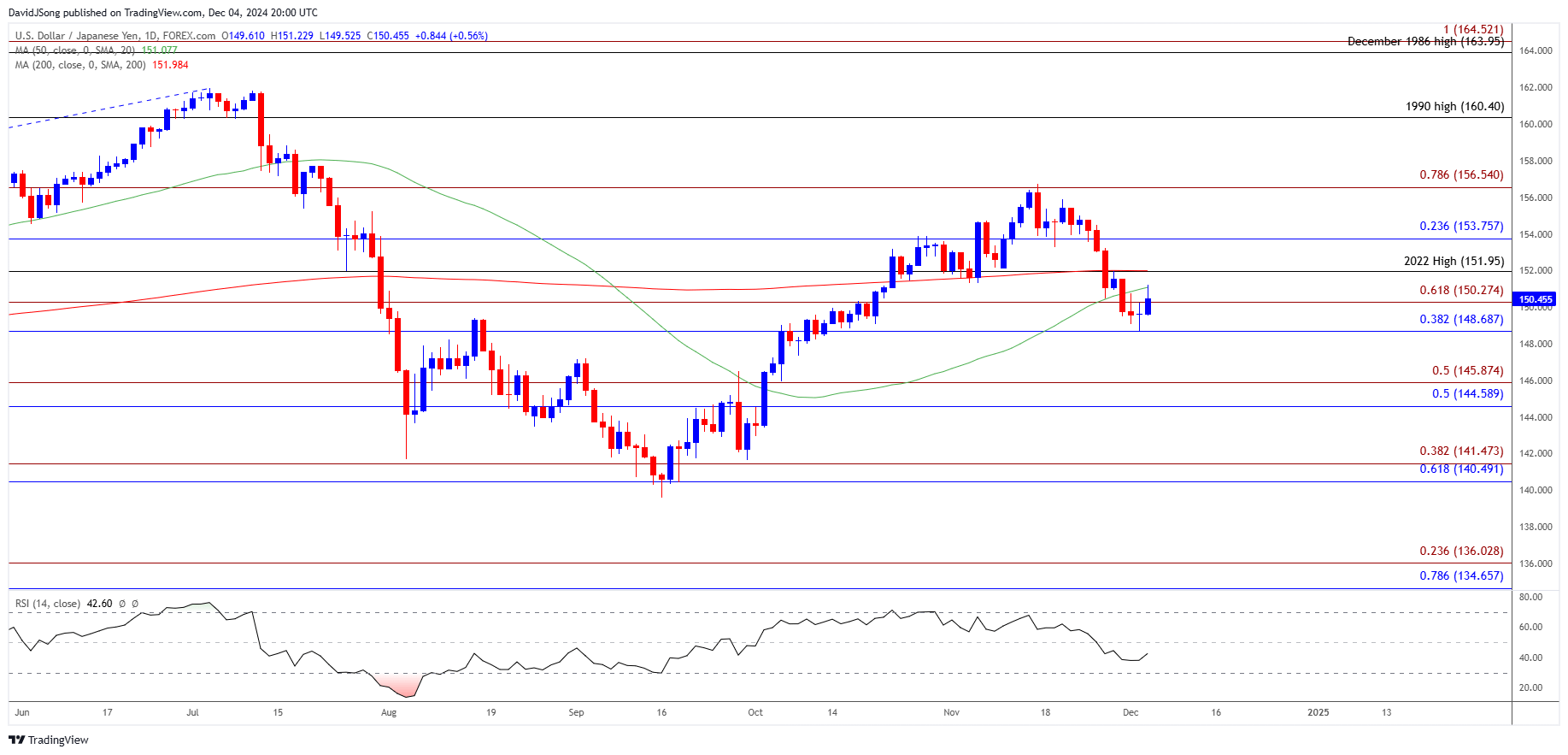Click the RSI value 42.60

(99, 604)
